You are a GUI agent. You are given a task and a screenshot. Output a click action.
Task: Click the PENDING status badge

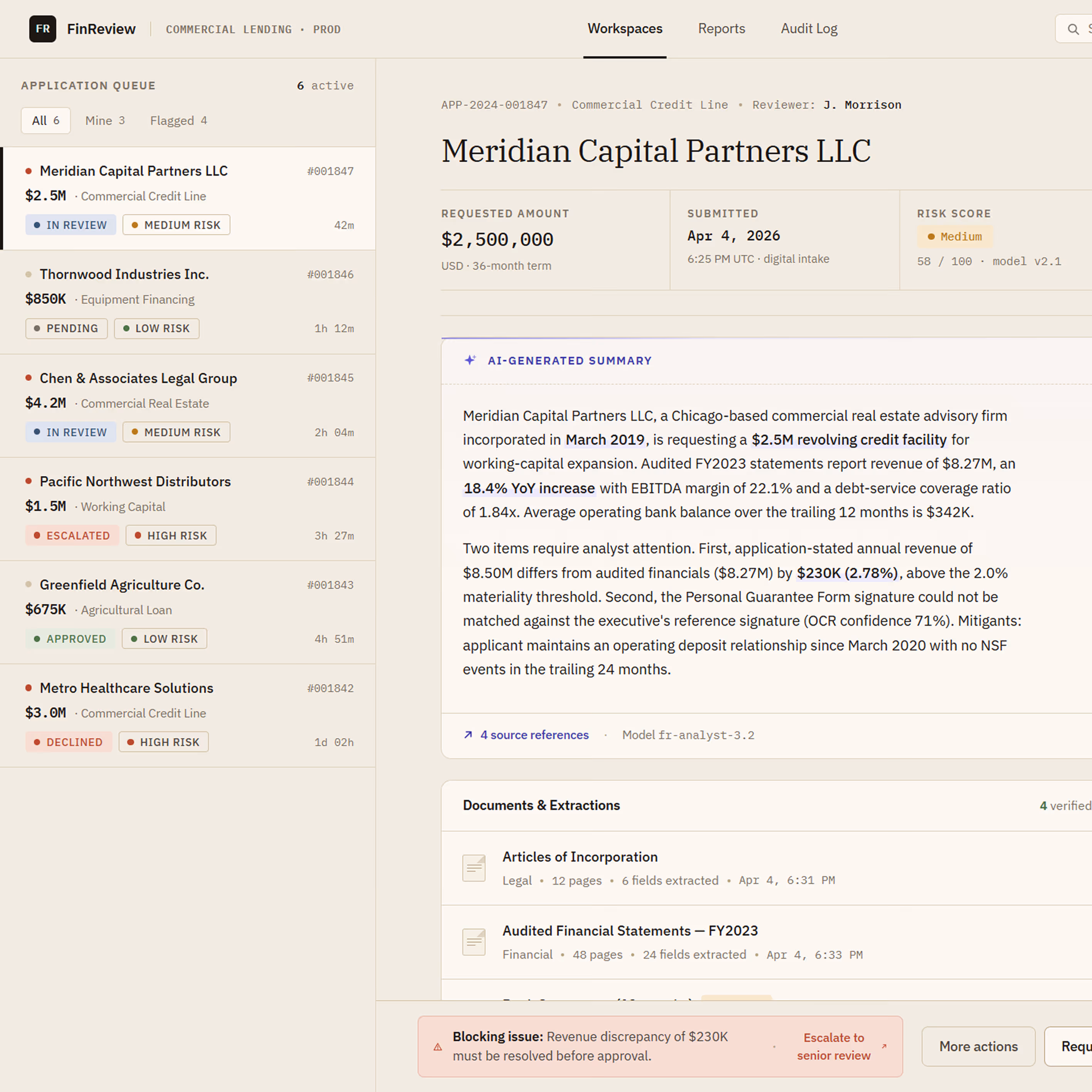(x=66, y=328)
